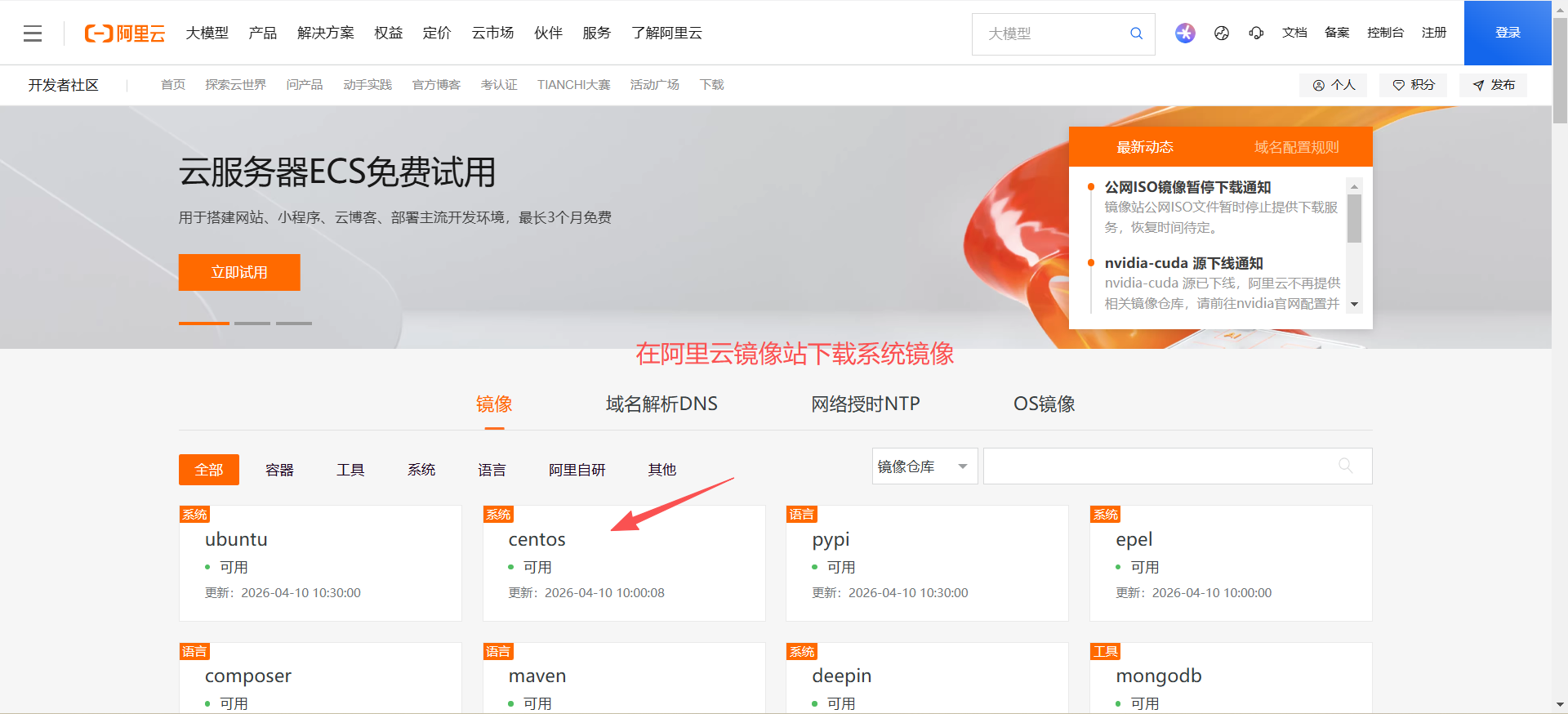Filter mirrors by 语言 category
The image size is (1568, 714).
pos(492,470)
